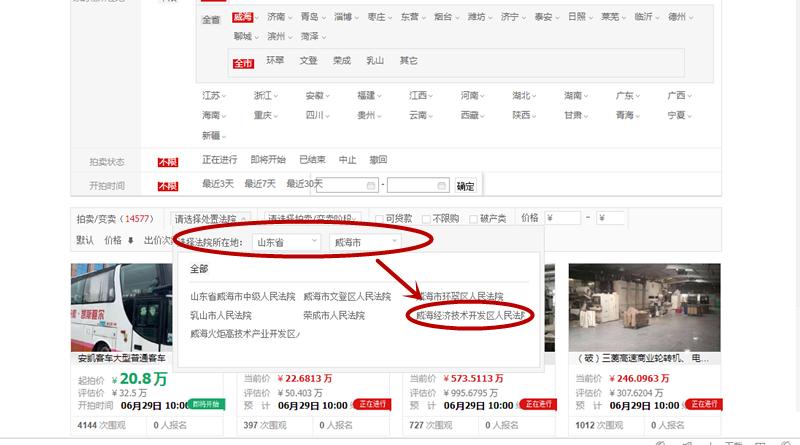Open the start date calendar icon
This screenshot has width=800, height=445.
[x=371, y=186]
